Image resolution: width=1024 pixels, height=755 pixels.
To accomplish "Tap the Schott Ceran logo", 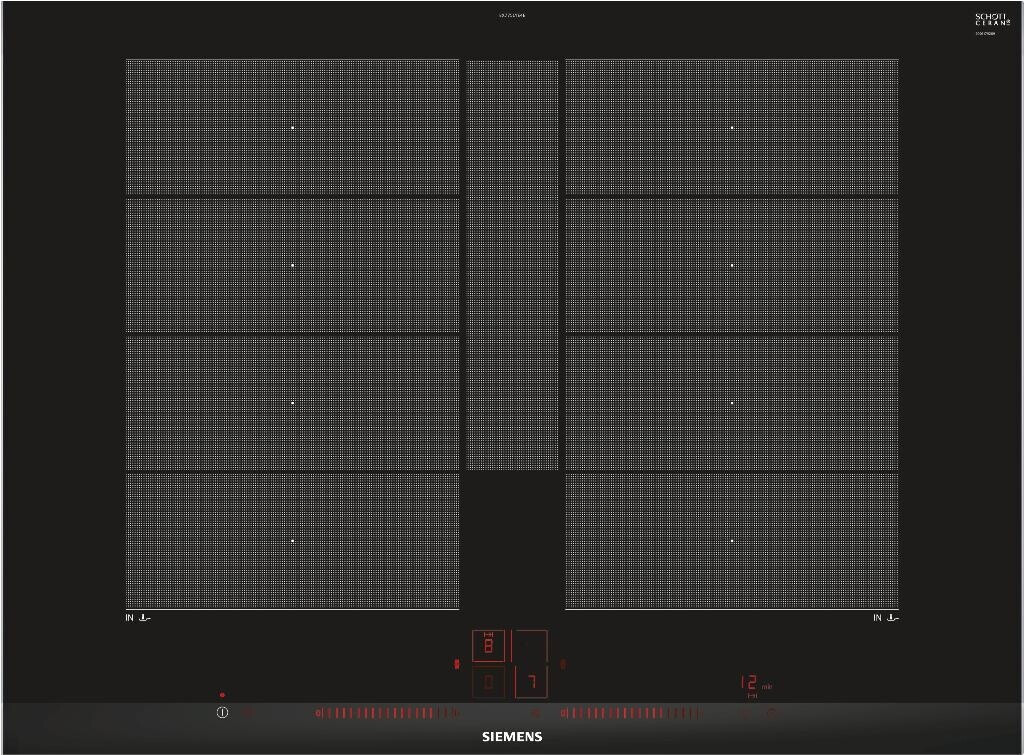I will click(992, 22).
